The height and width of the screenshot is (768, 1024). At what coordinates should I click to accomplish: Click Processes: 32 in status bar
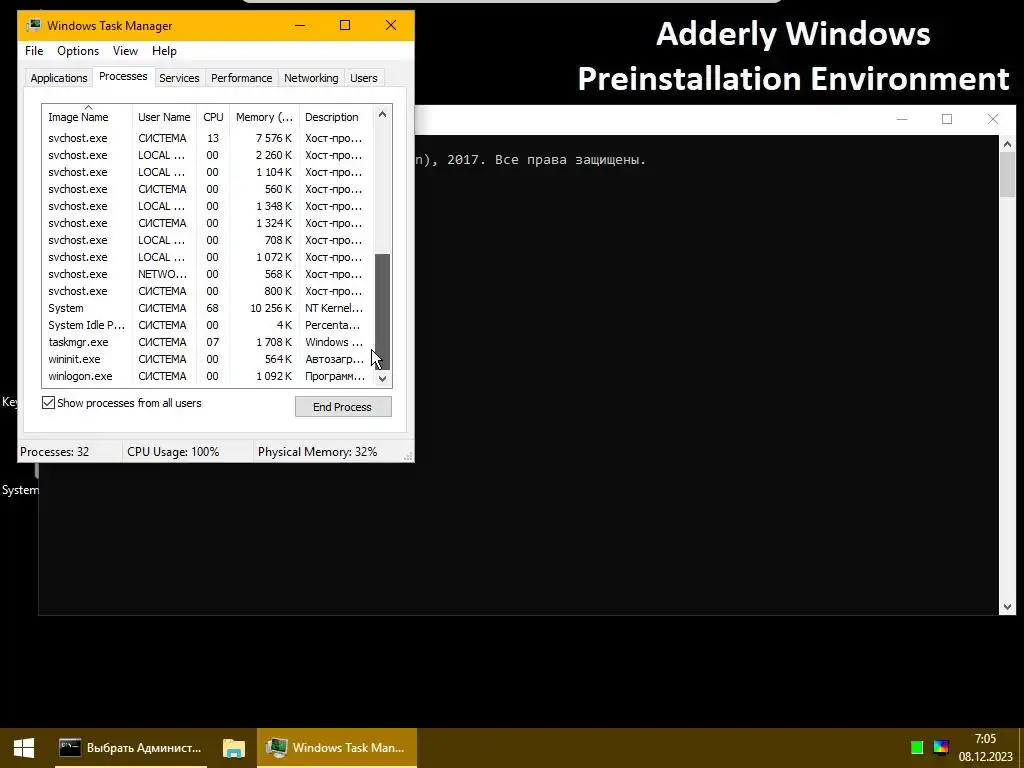[55, 452]
